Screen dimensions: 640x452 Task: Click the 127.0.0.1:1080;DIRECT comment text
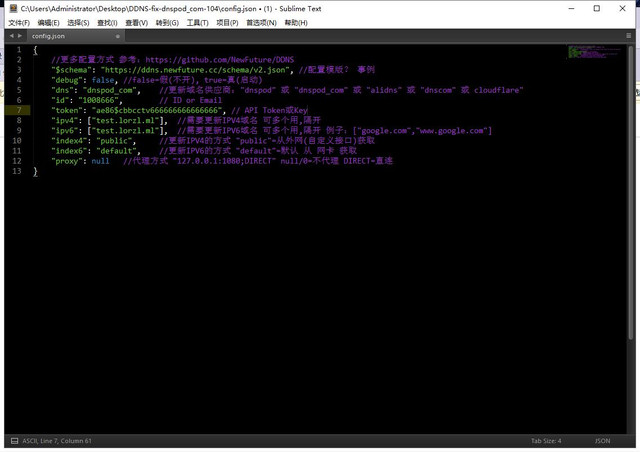coord(222,161)
